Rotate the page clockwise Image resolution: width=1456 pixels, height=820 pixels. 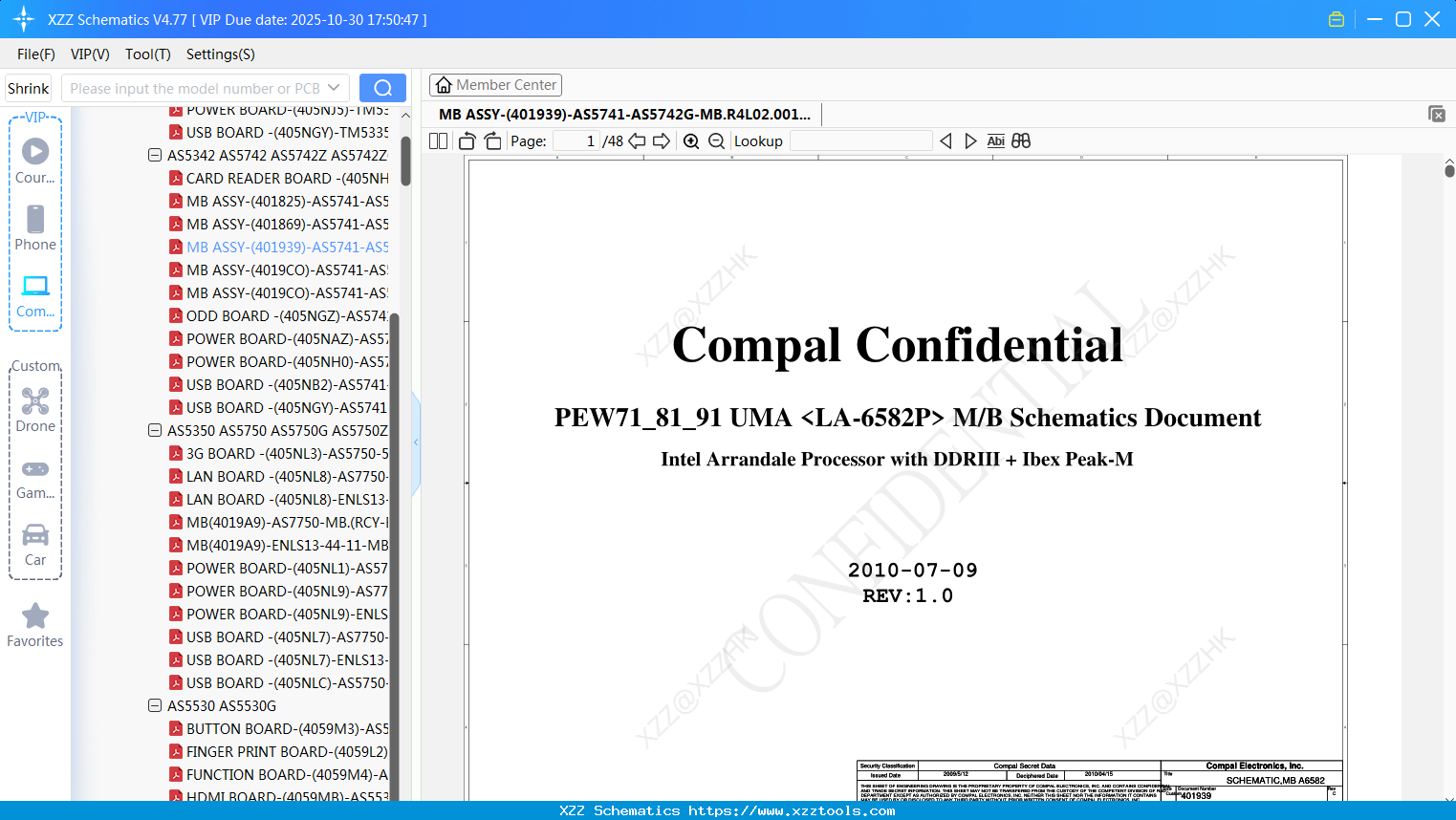[x=492, y=141]
